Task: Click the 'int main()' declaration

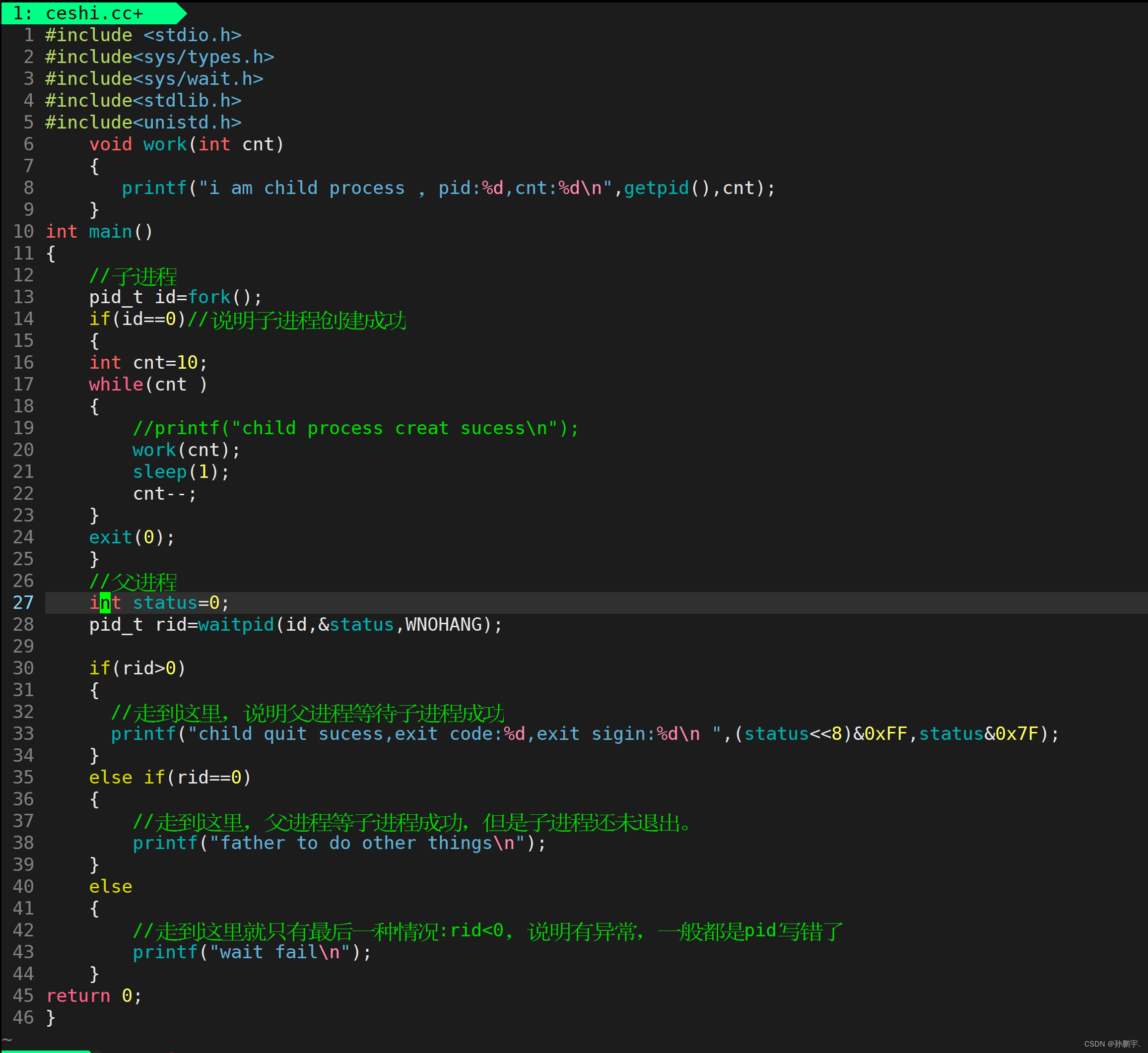Action: point(99,231)
